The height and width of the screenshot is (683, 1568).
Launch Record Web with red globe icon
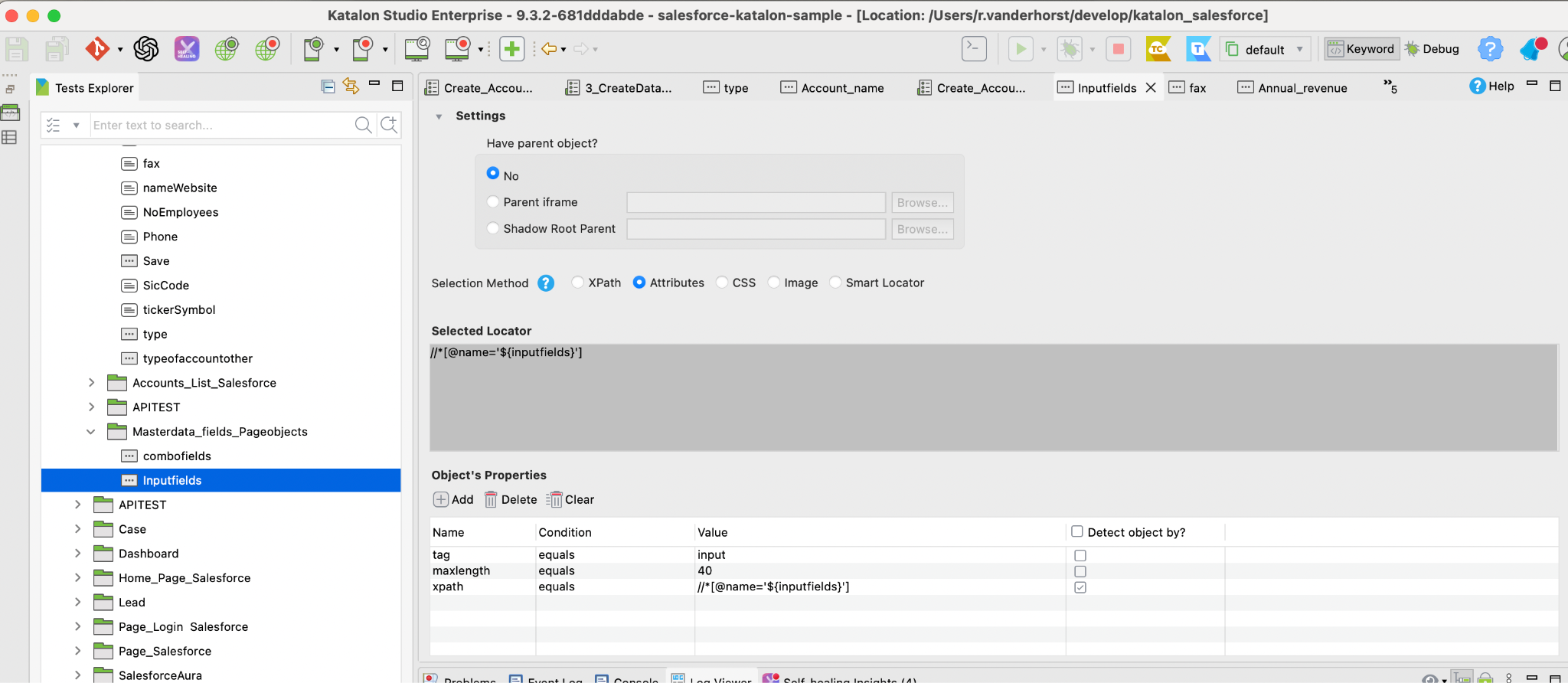click(x=267, y=49)
